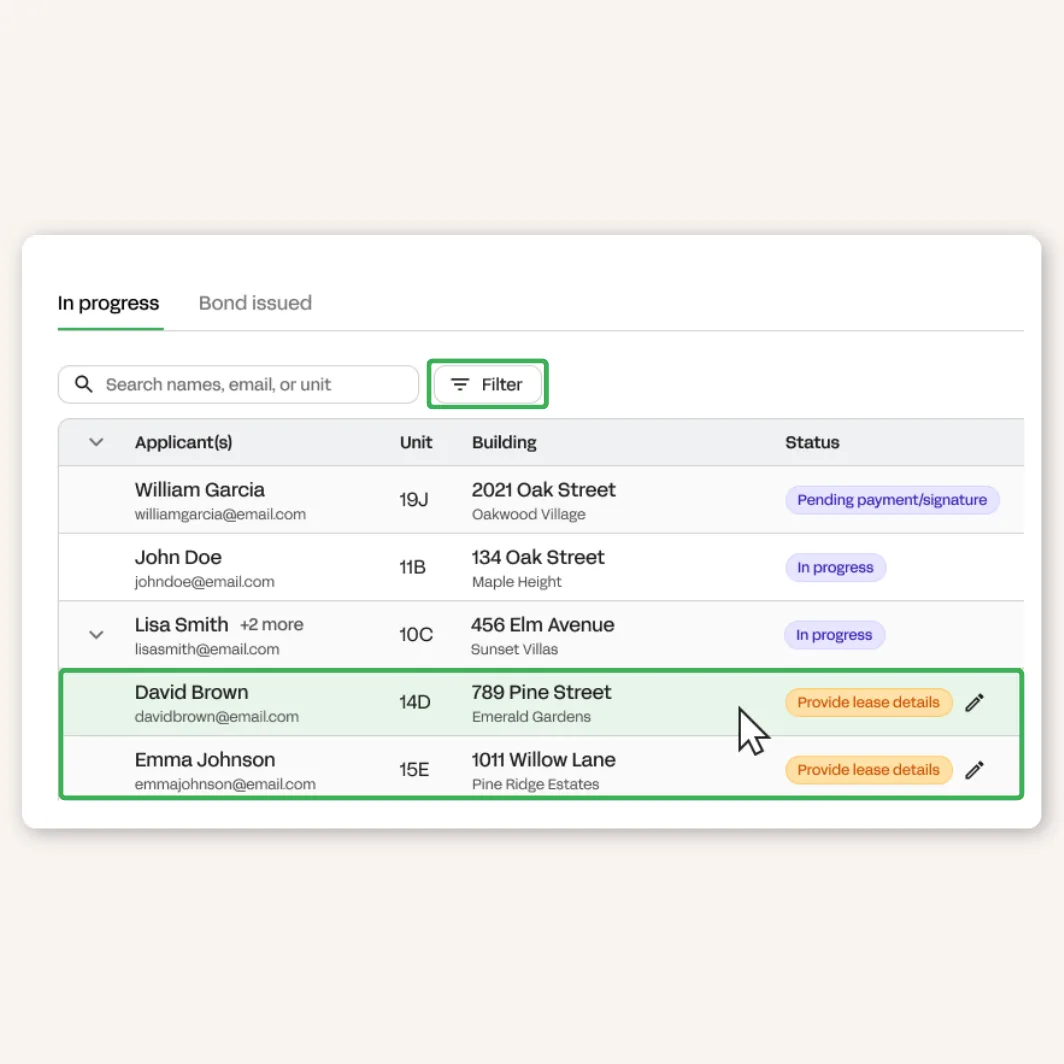Click the edit pencil for Emma Johnson

974,770
